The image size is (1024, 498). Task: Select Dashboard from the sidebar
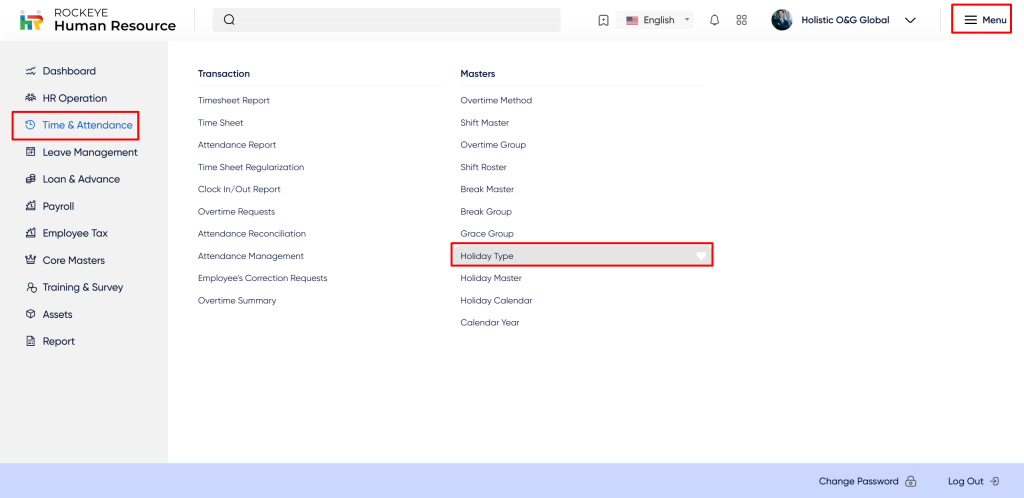pos(69,71)
